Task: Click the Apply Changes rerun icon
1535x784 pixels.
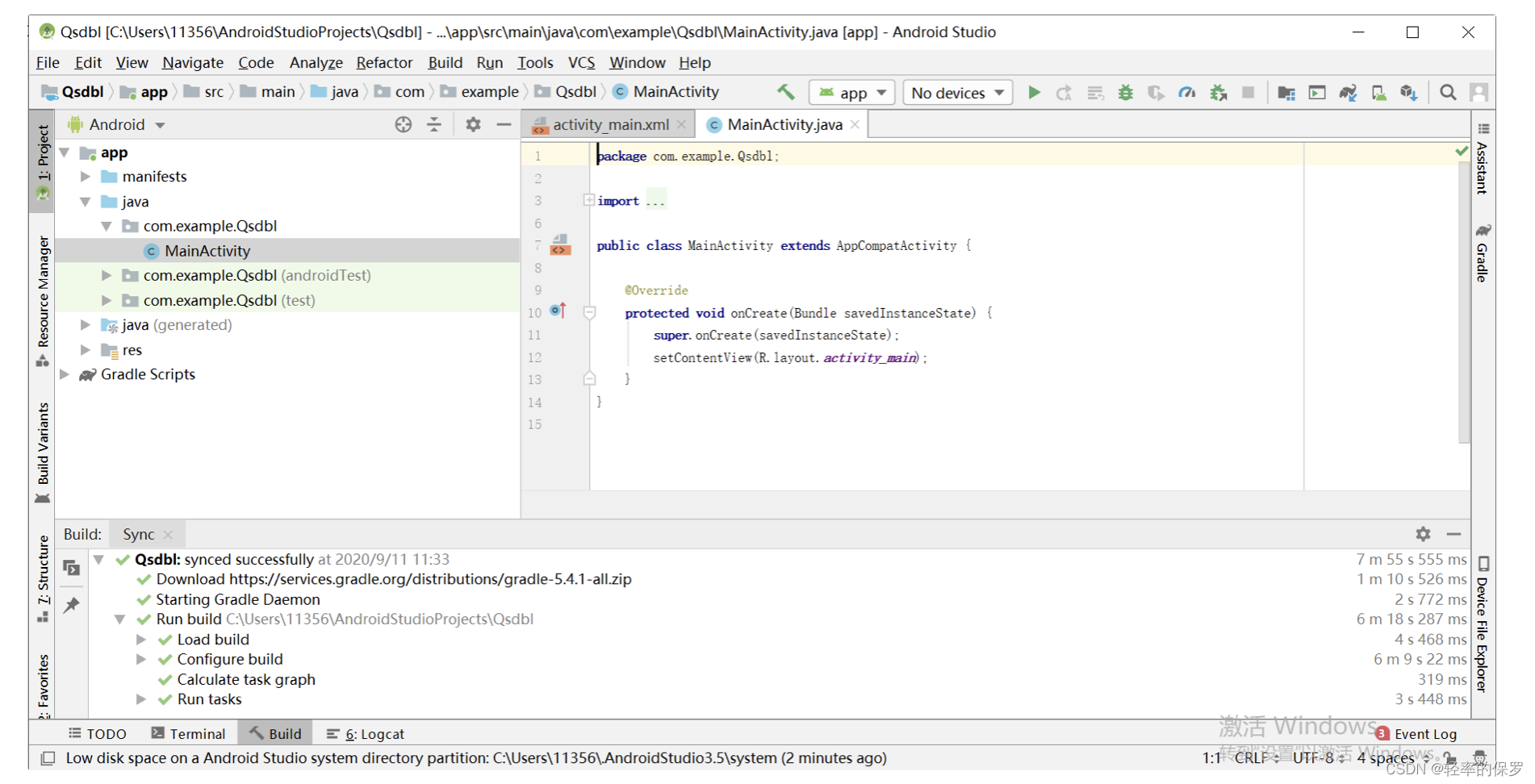Action: pos(1064,92)
